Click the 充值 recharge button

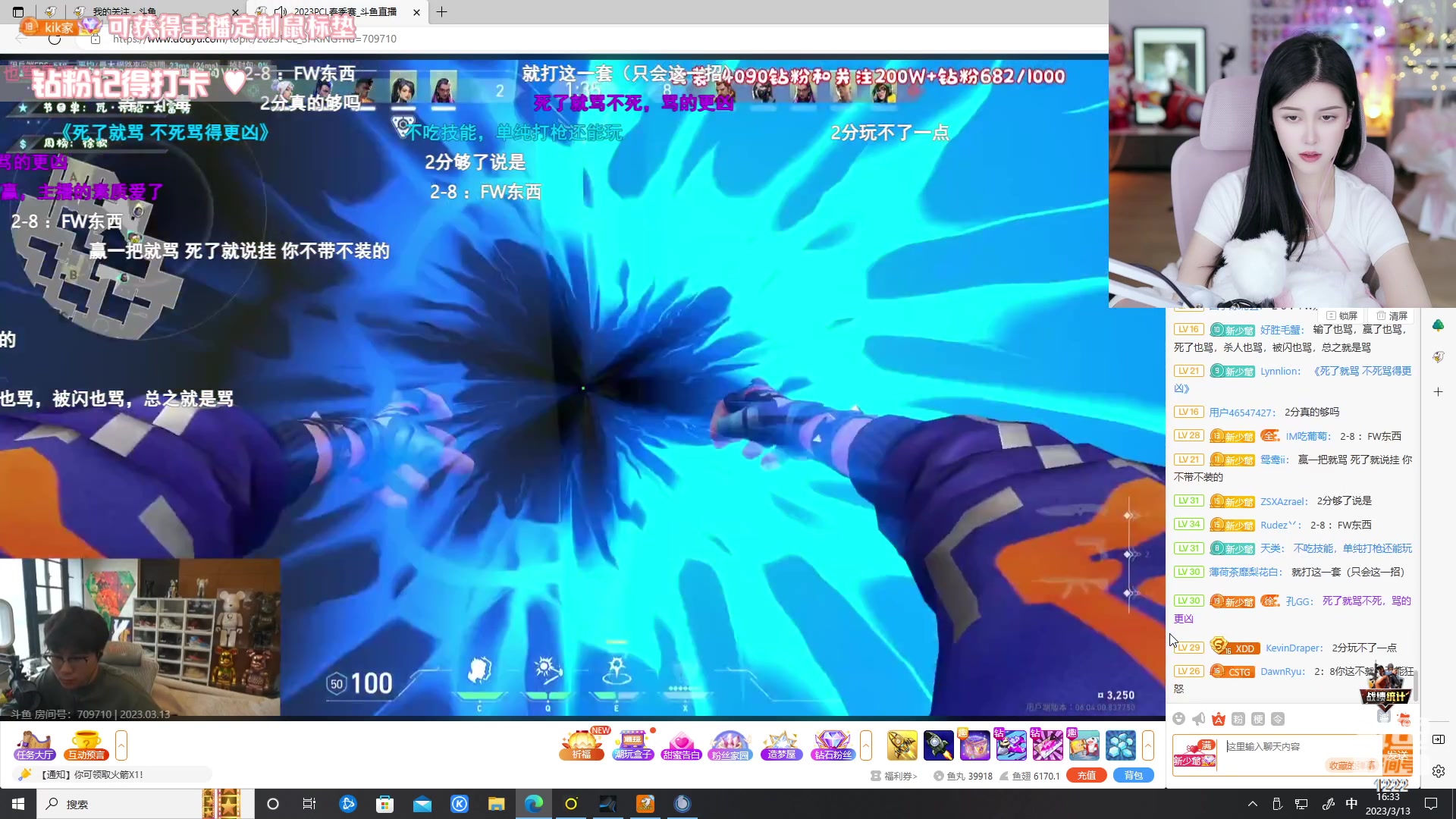1087,775
